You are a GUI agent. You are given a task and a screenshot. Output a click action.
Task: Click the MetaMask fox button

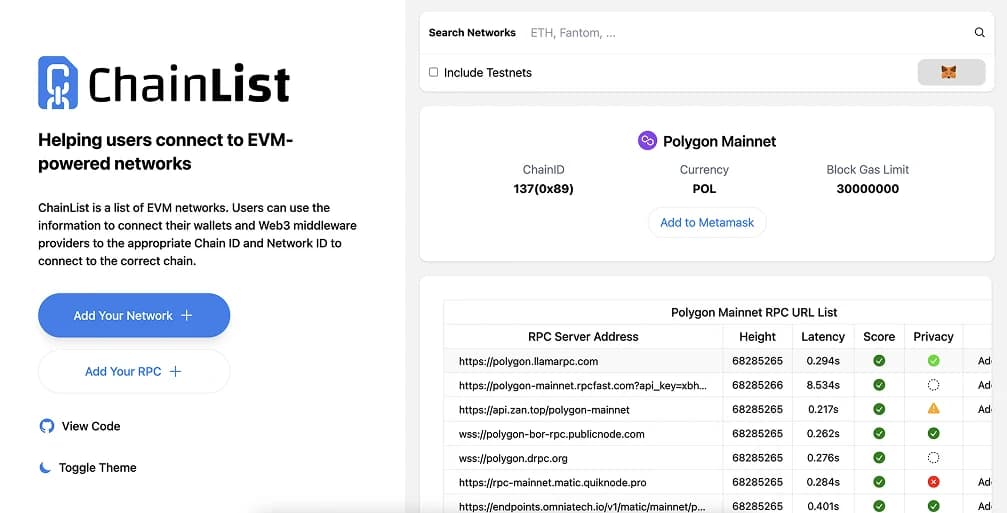tap(951, 72)
